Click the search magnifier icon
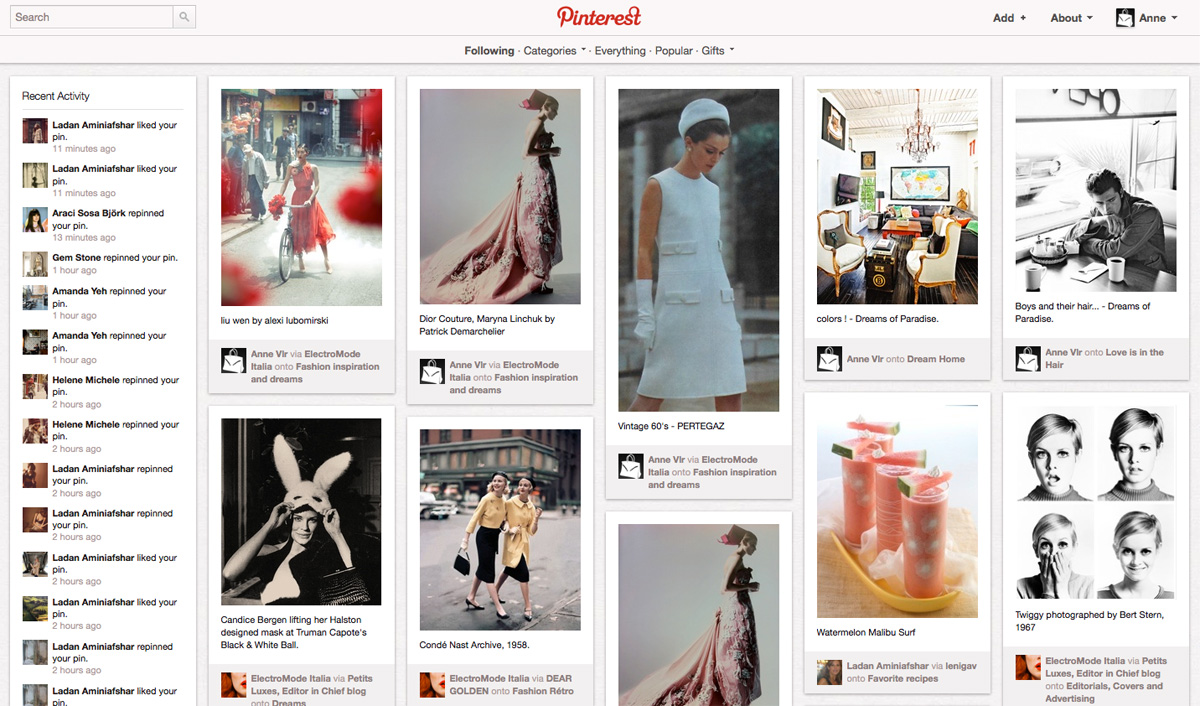Image resolution: width=1200 pixels, height=706 pixels. pos(184,17)
